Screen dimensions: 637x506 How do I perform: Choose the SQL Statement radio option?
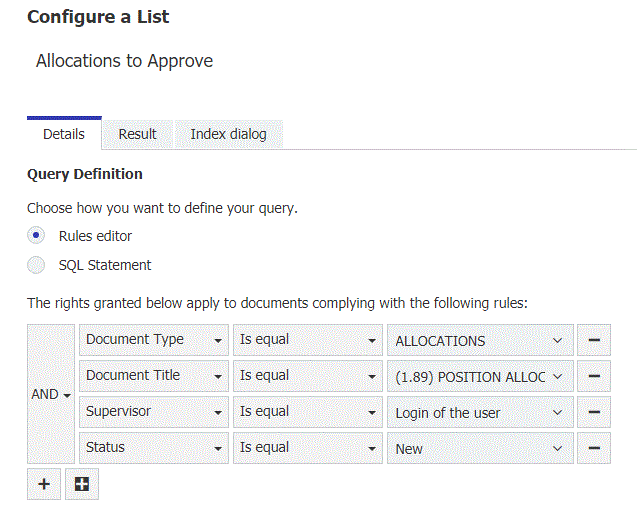(x=37, y=265)
